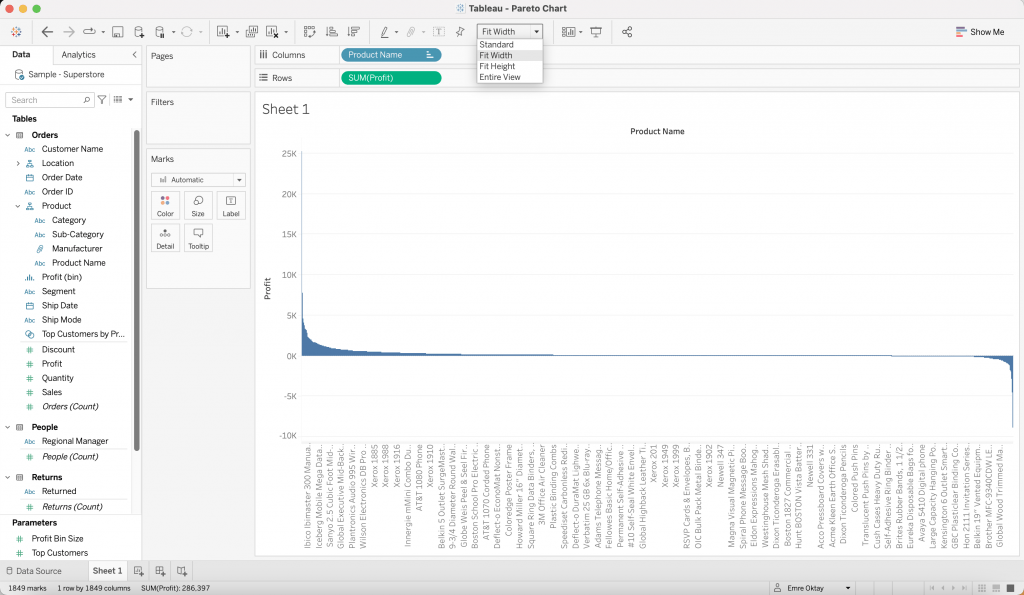
Task: Open Presentation Mode from the toolbar
Action: [x=596, y=32]
